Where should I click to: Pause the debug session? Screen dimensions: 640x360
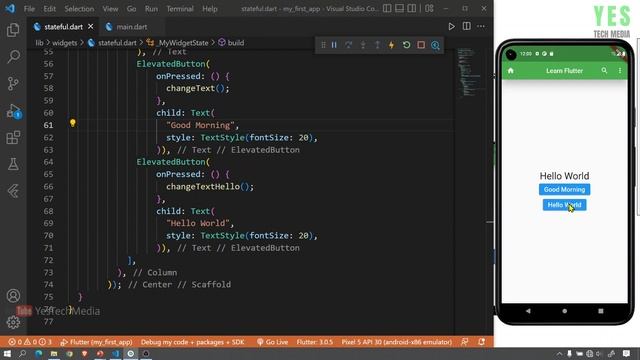(x=334, y=45)
